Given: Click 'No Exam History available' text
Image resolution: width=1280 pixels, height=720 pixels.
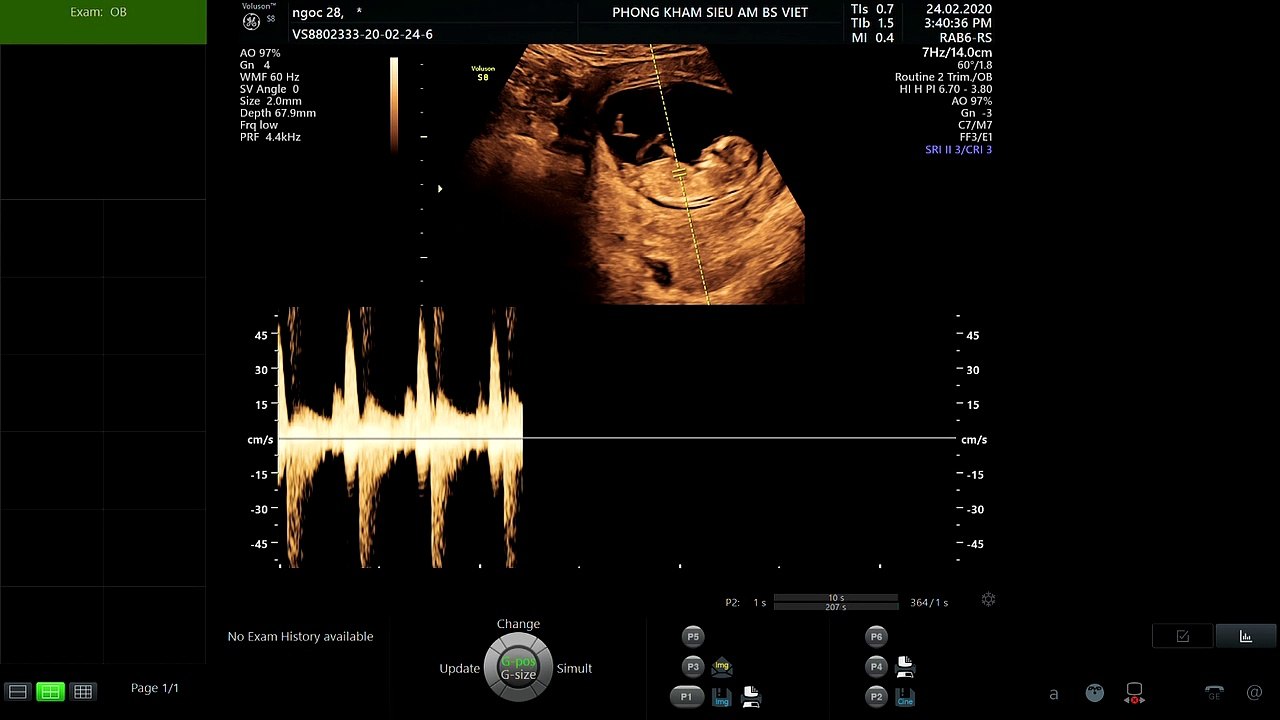Looking at the screenshot, I should (x=300, y=636).
